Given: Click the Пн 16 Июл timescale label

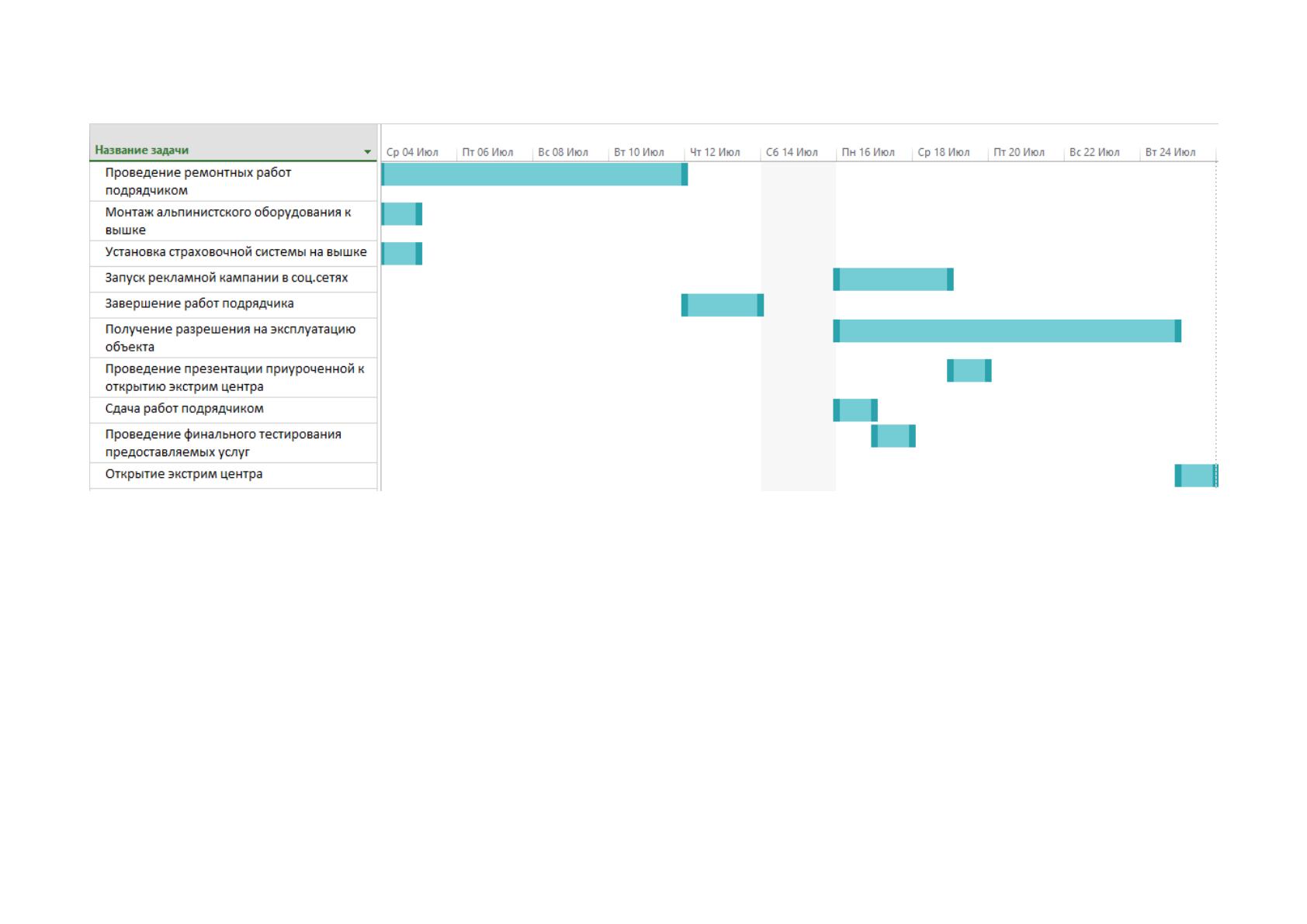Looking at the screenshot, I should [868, 152].
